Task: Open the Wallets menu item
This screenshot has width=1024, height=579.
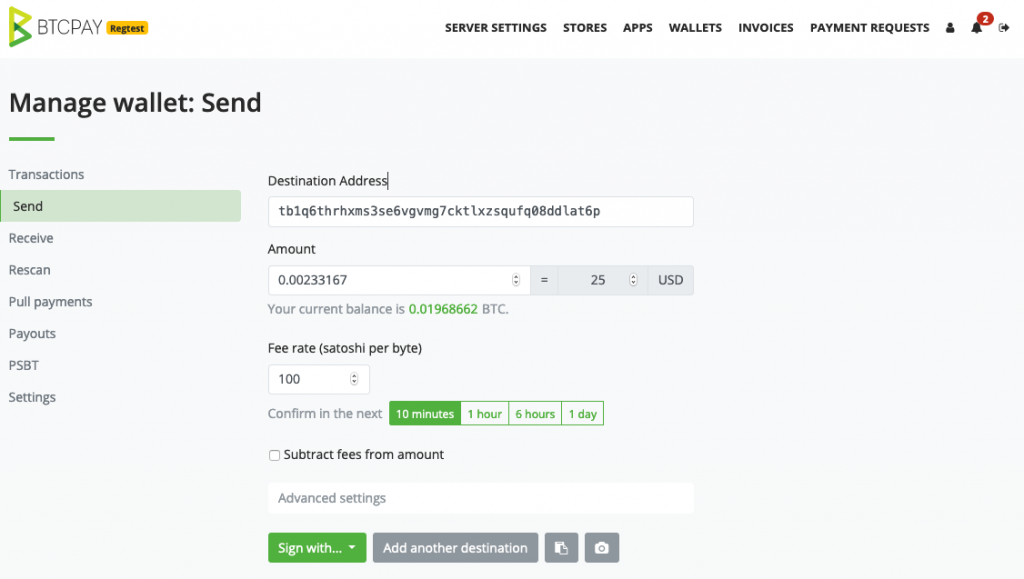Action: coord(695,27)
